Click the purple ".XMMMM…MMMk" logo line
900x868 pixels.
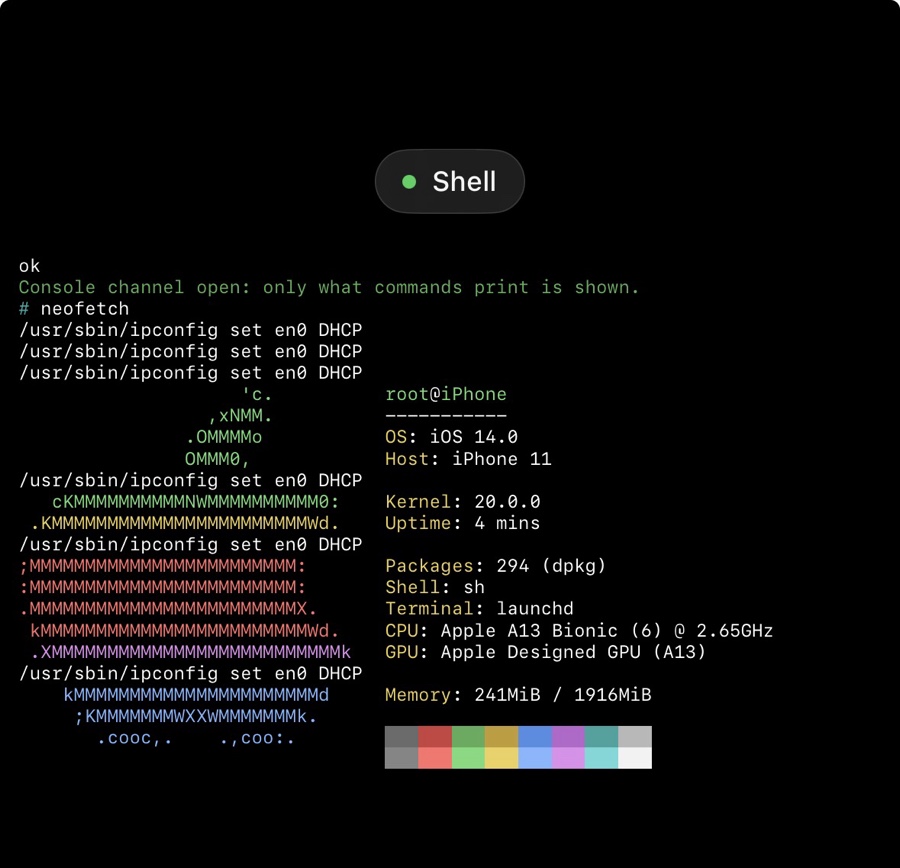point(191,652)
